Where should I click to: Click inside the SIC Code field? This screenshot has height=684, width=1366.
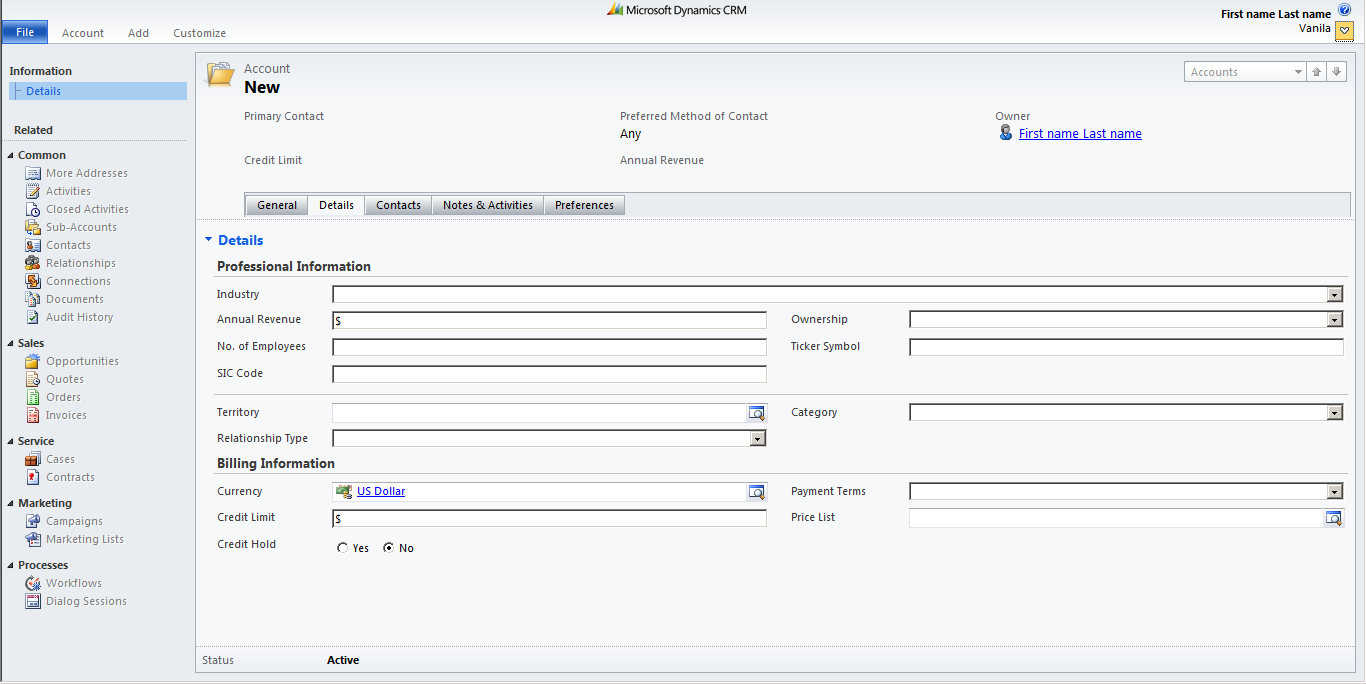coord(549,372)
